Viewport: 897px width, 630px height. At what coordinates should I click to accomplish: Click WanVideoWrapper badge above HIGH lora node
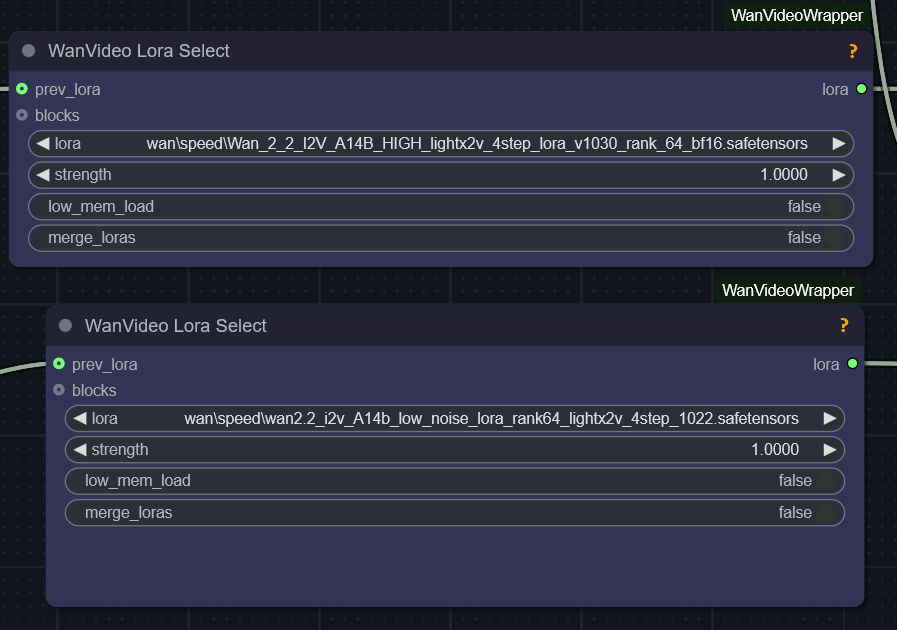click(796, 15)
